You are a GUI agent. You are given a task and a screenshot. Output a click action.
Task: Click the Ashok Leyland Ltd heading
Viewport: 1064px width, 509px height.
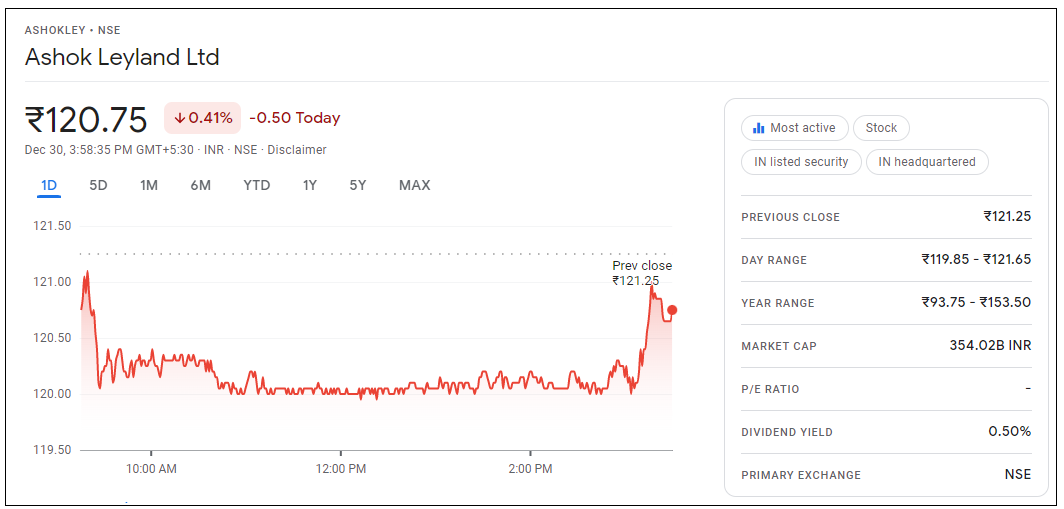(122, 57)
